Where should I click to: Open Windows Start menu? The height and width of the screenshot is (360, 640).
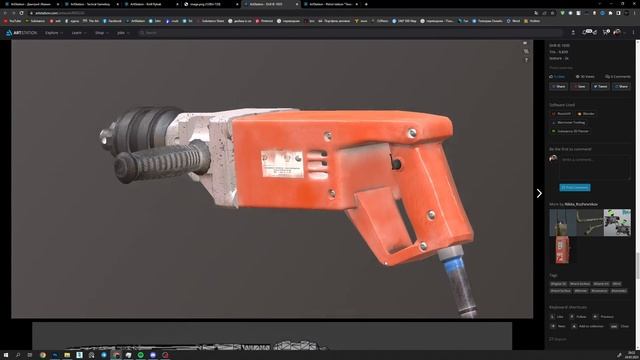[x=6, y=355]
